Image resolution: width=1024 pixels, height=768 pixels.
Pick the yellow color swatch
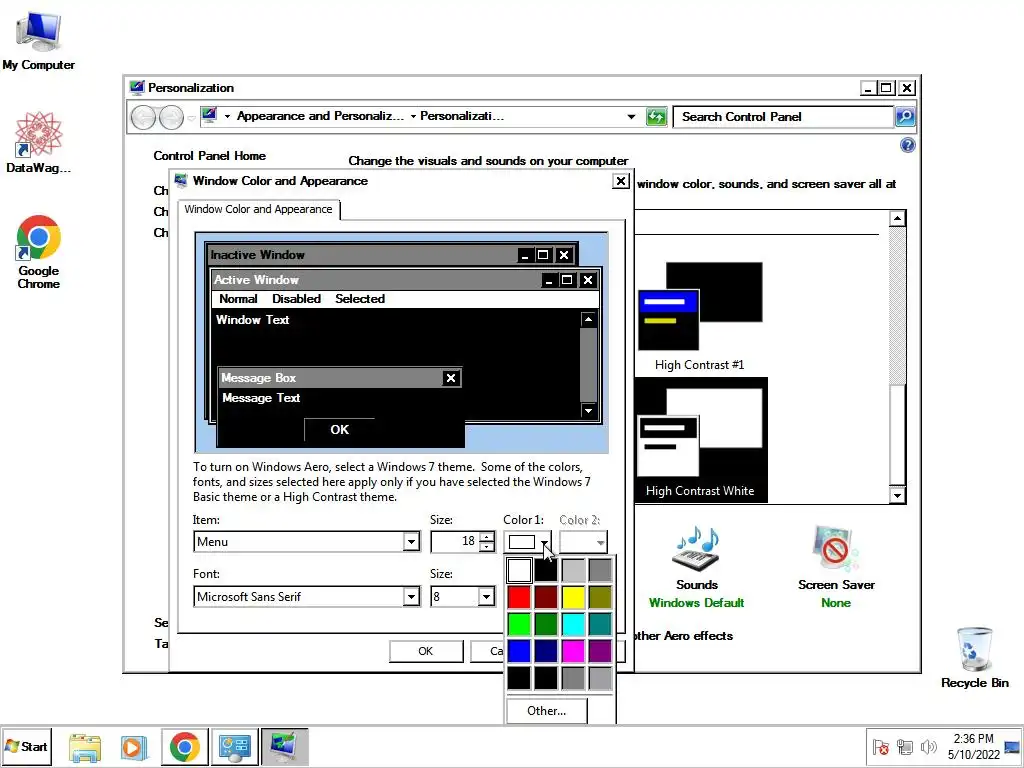(573, 597)
